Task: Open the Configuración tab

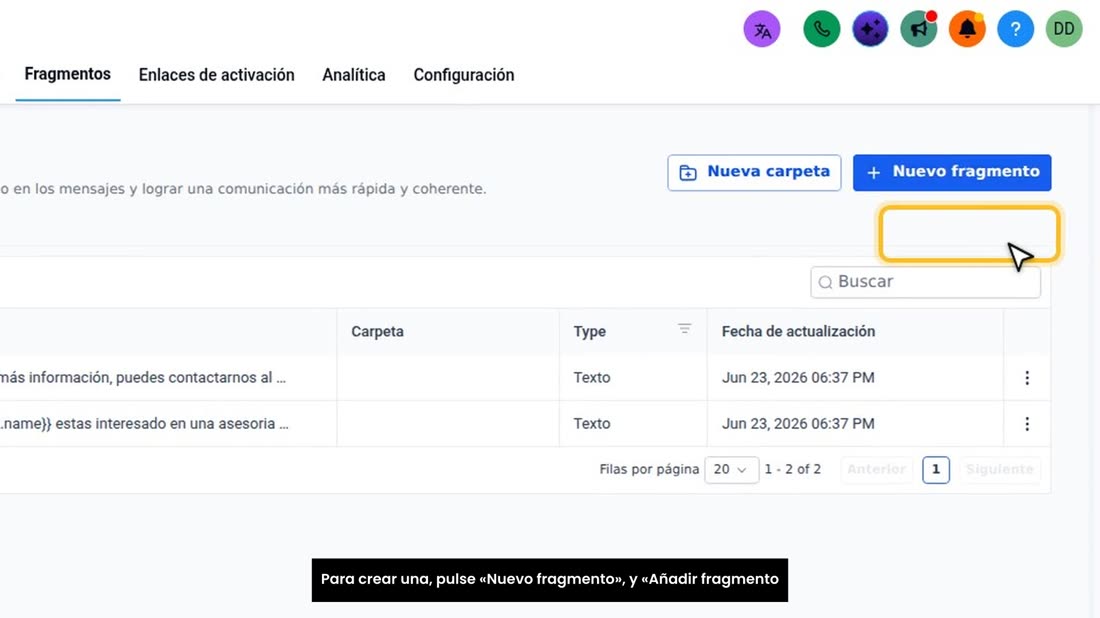Action: tap(464, 75)
